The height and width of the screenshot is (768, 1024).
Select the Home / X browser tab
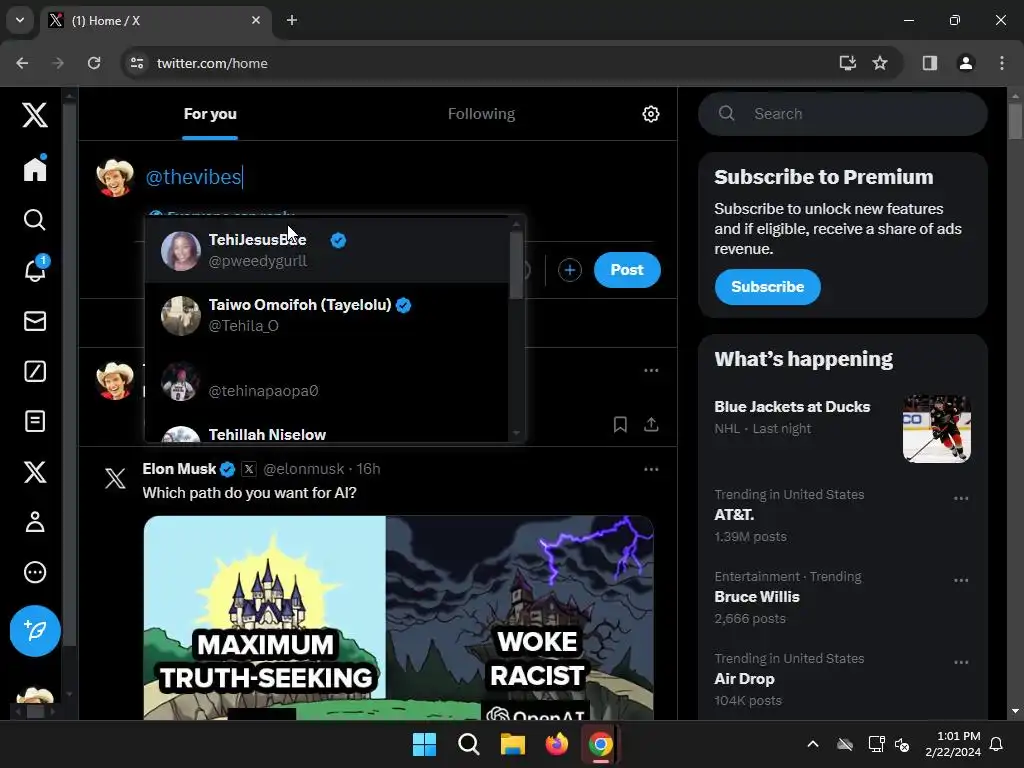pyautogui.click(x=157, y=20)
